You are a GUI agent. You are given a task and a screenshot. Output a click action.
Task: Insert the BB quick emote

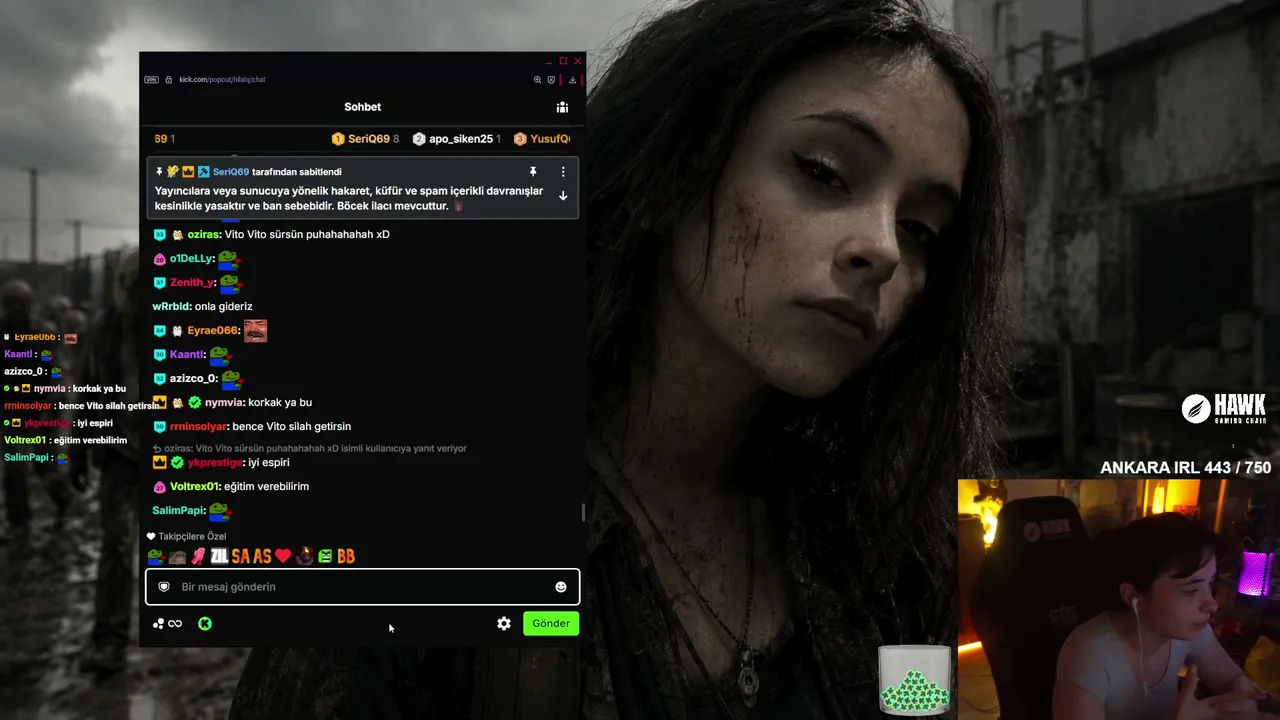(346, 556)
